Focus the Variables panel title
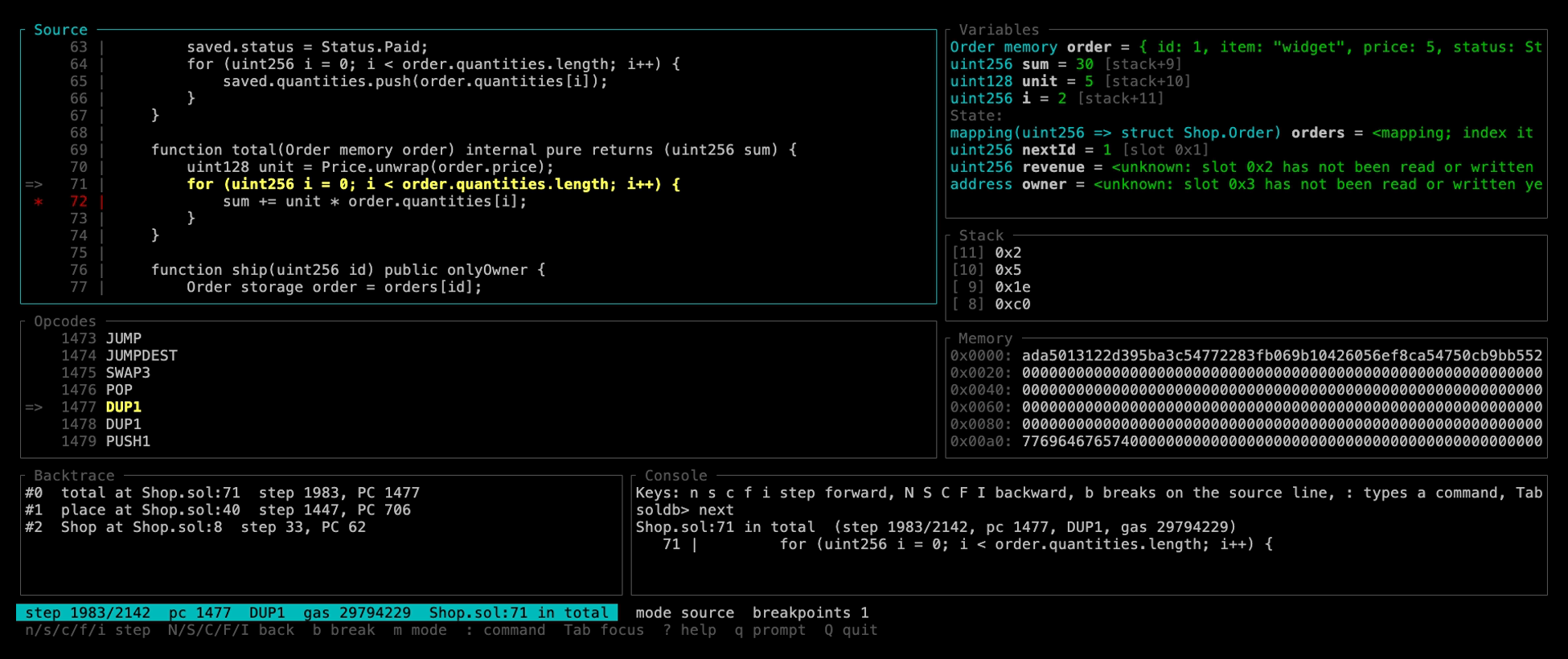Screen dimensions: 1568x659 click(999, 30)
